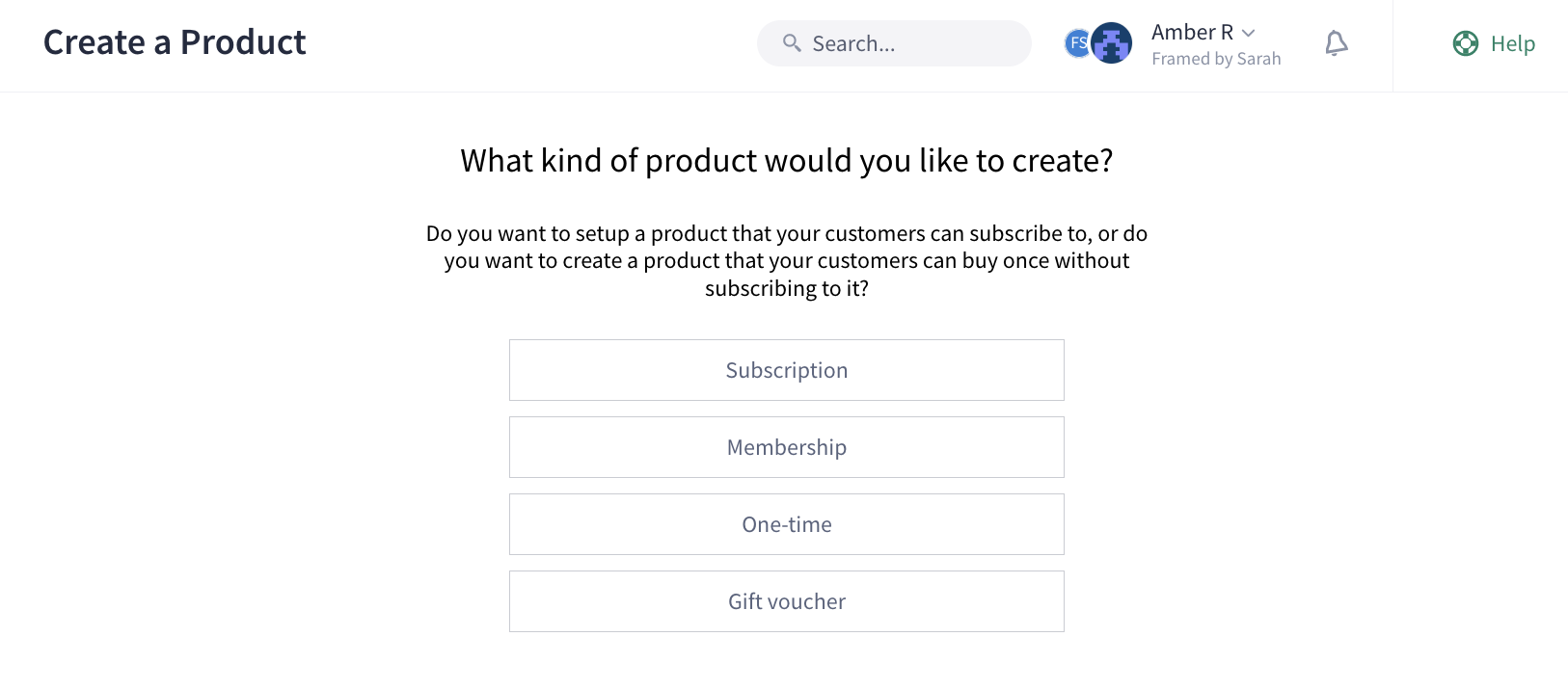This screenshot has width=1568, height=690.
Task: Select the Gift voucher product type
Action: coord(787,601)
